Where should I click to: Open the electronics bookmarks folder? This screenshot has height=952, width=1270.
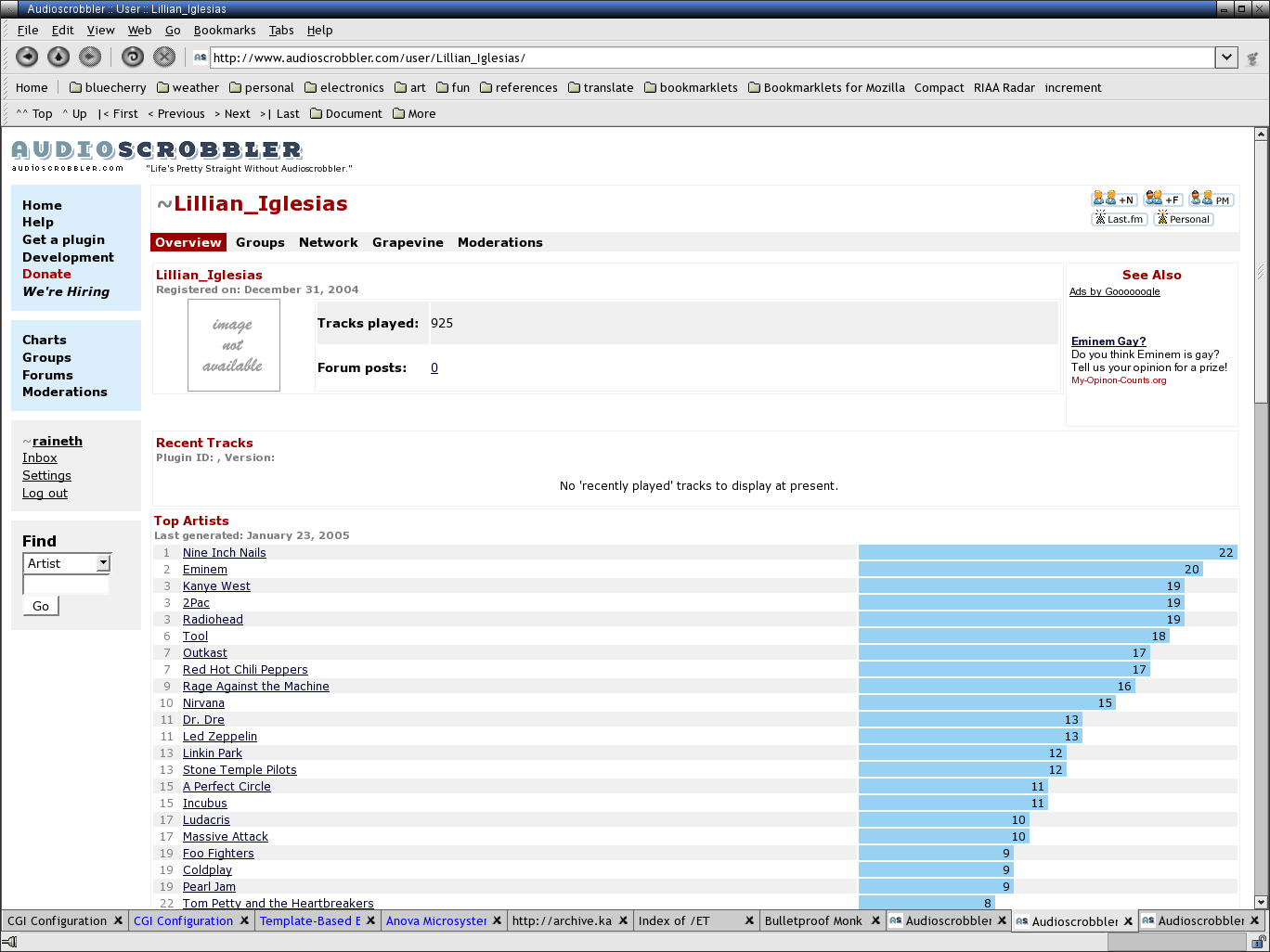click(x=343, y=88)
